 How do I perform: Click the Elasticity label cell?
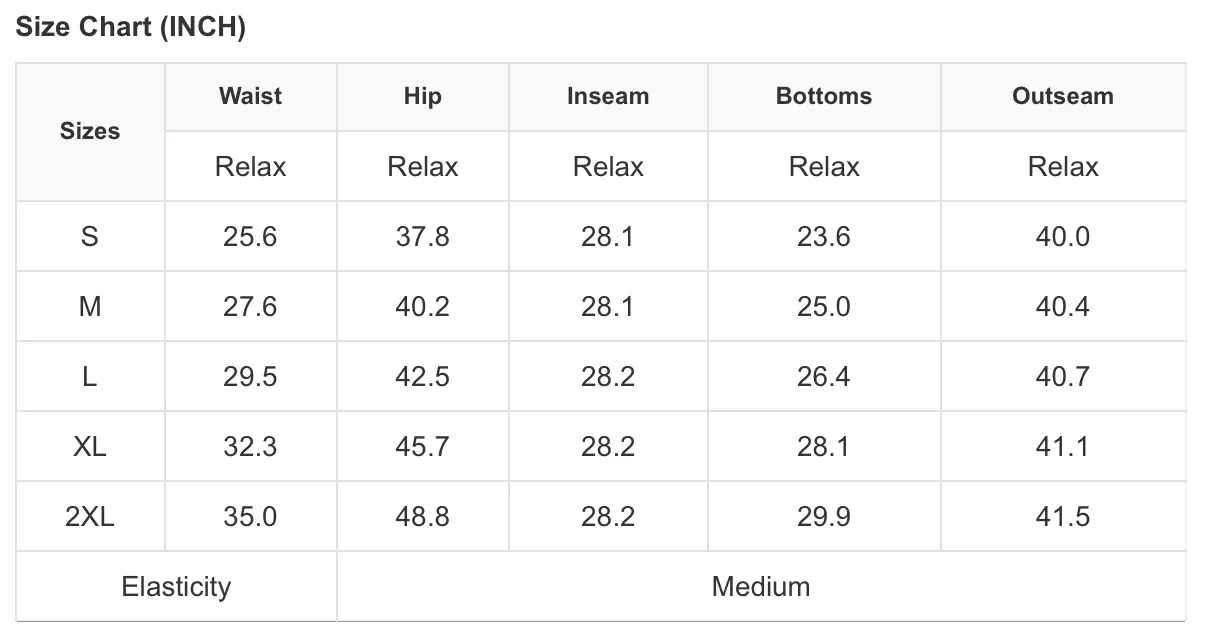176,586
